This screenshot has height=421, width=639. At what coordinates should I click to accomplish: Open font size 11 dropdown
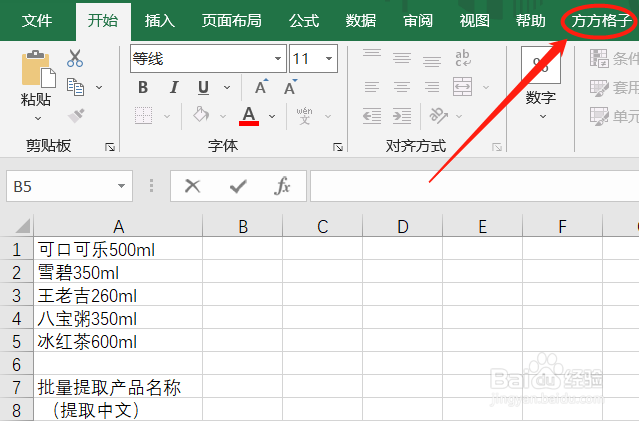coord(328,59)
